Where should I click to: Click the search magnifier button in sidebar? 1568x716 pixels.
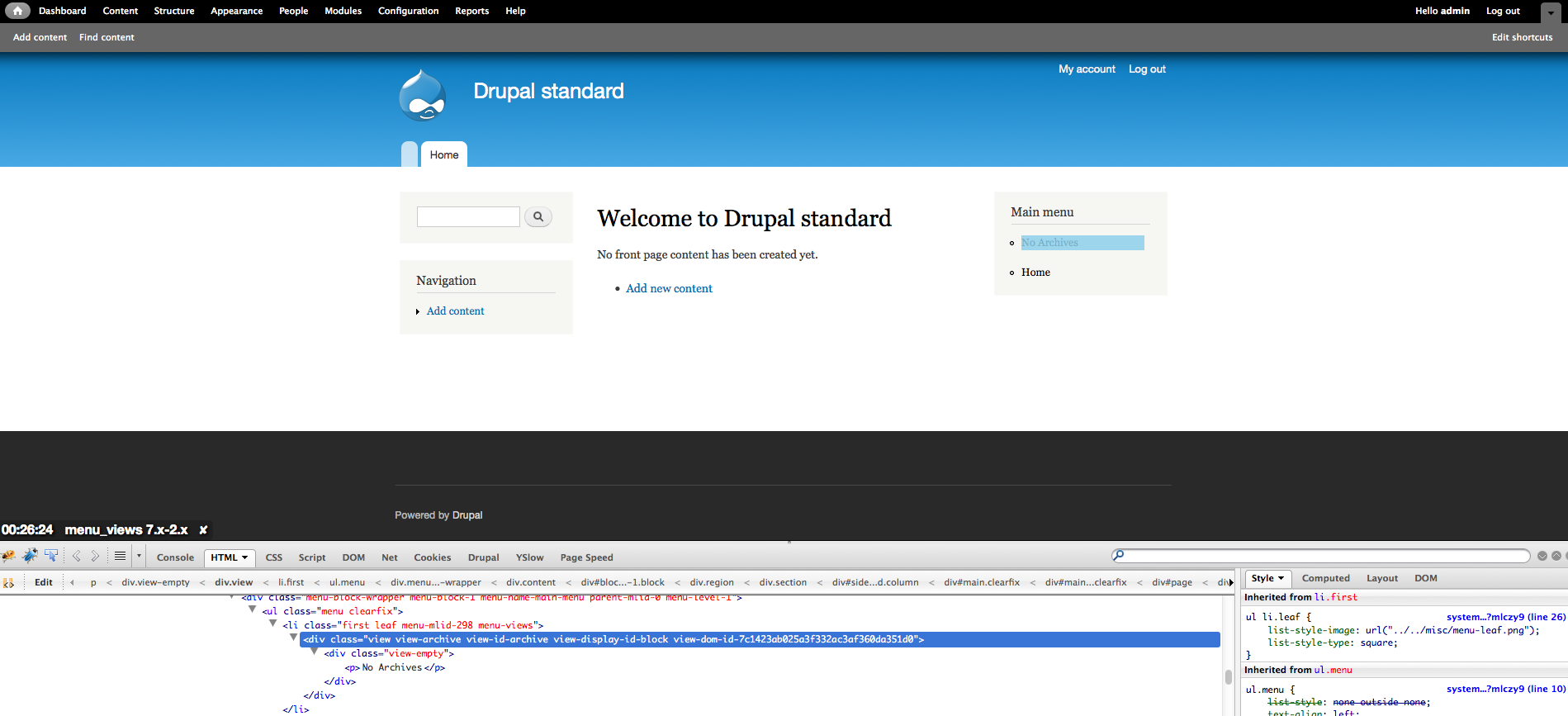[x=538, y=216]
